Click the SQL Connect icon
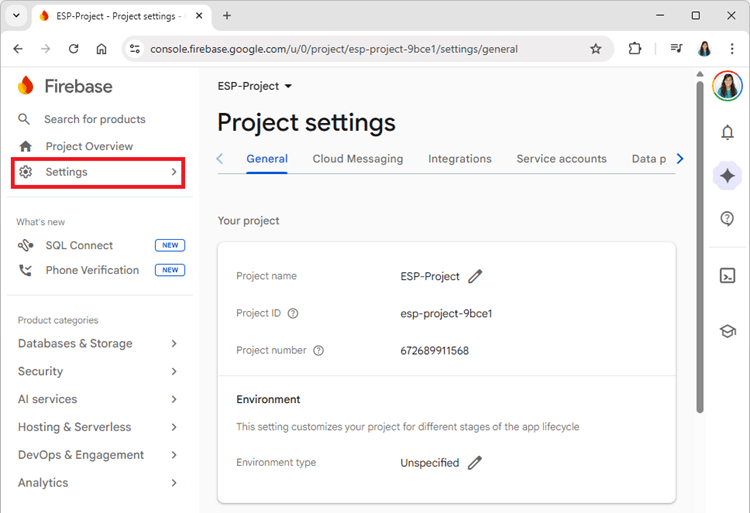Image resolution: width=750 pixels, height=513 pixels. click(25, 245)
